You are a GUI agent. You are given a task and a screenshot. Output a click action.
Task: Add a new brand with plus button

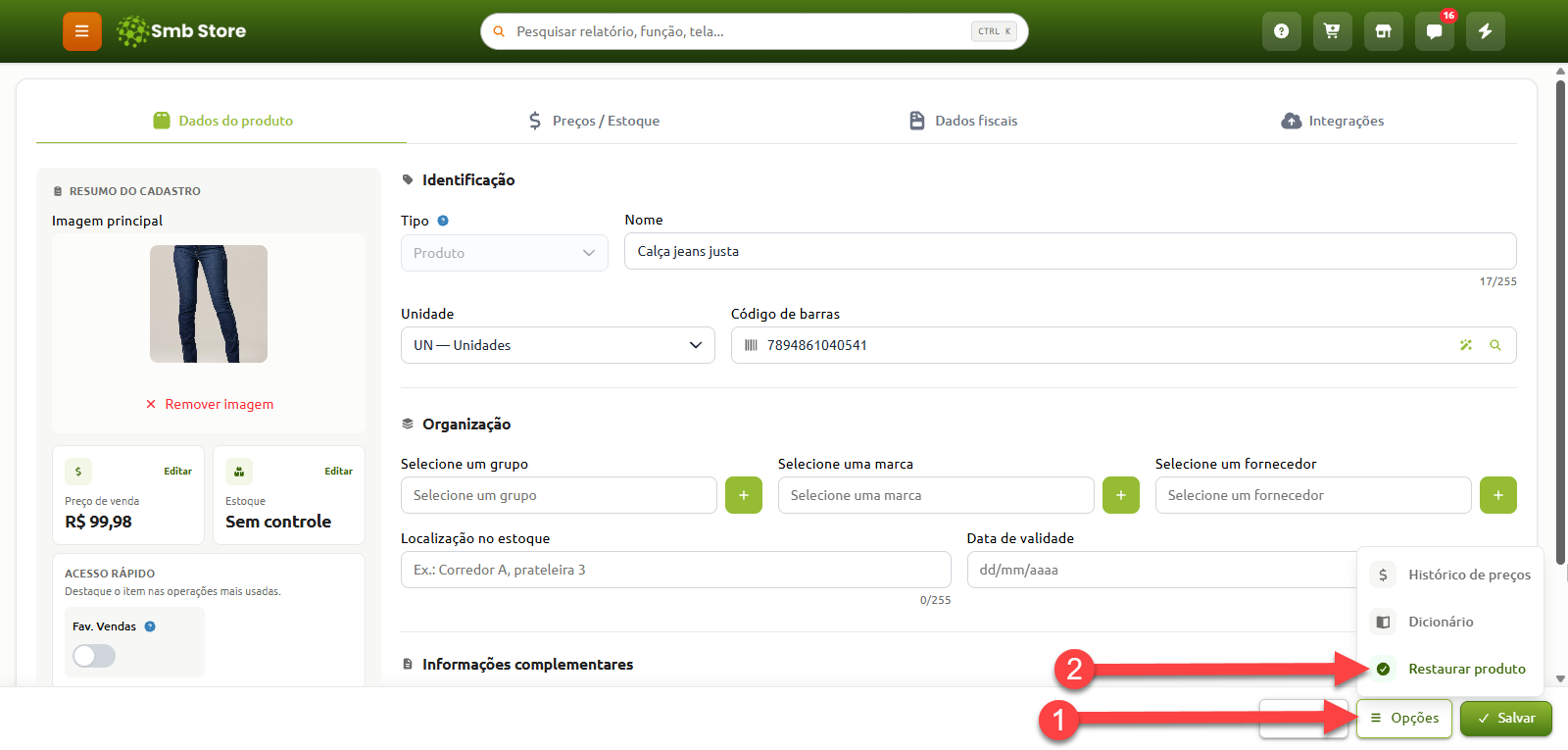(1121, 495)
